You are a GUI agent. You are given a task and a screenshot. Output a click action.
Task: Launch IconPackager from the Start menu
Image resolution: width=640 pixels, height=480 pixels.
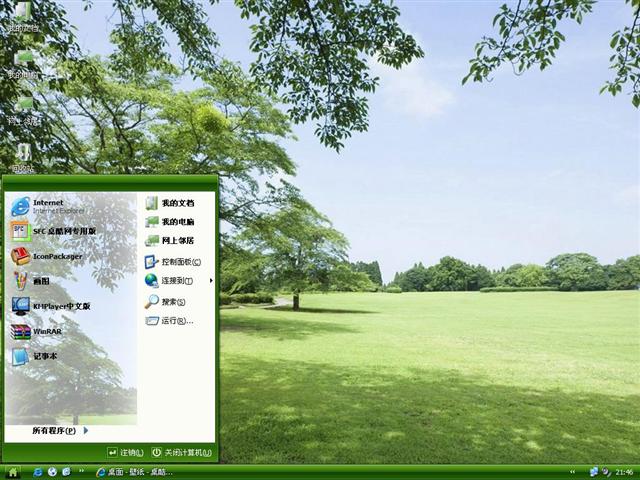tap(47, 256)
